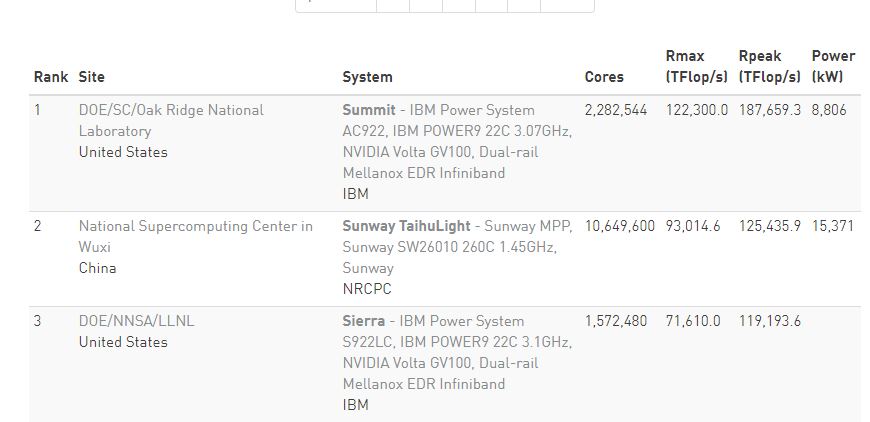Click the Rmax (TFlop/s) column header
Image resolution: width=870 pixels, height=422 pixels.
[696, 66]
